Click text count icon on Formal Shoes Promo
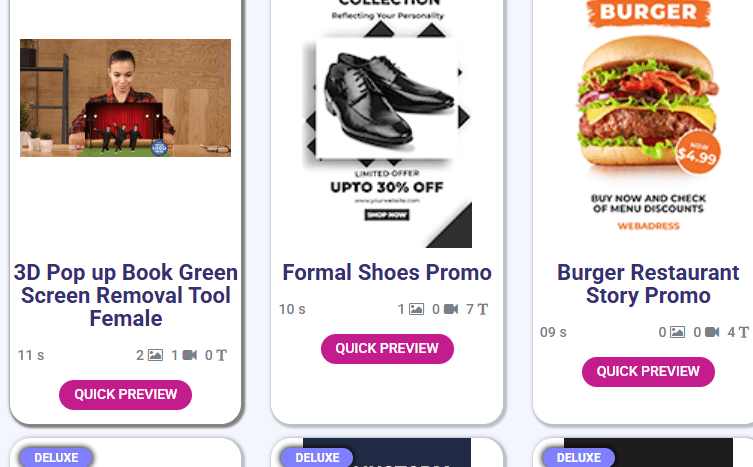The image size is (753, 467). 483,309
